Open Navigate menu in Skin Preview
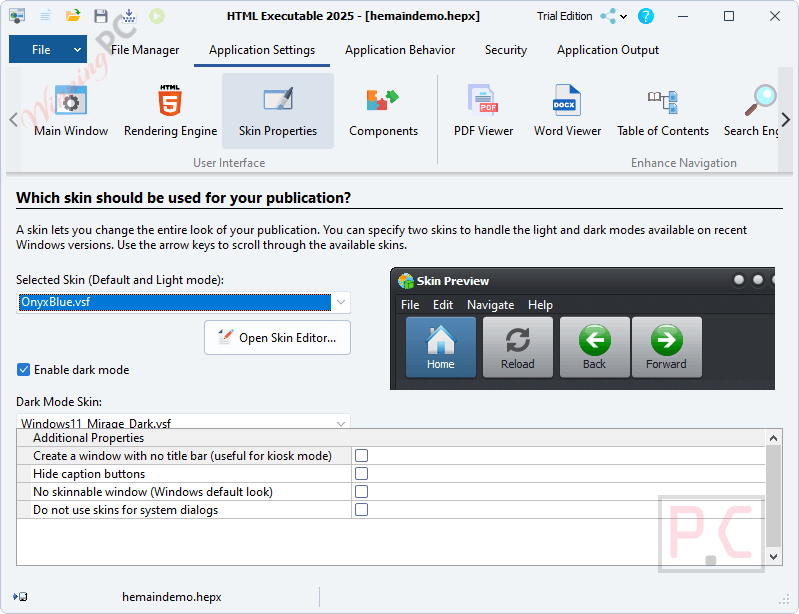This screenshot has height=614, width=799. [x=490, y=305]
